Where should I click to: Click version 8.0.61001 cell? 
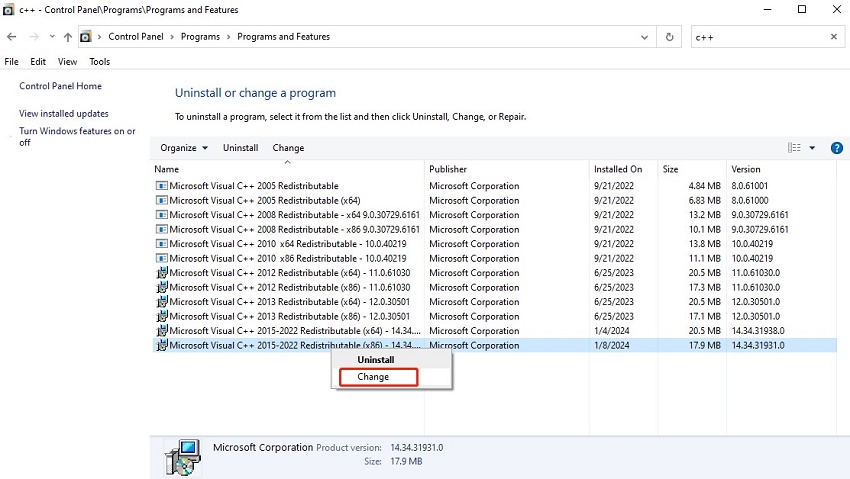(749, 186)
